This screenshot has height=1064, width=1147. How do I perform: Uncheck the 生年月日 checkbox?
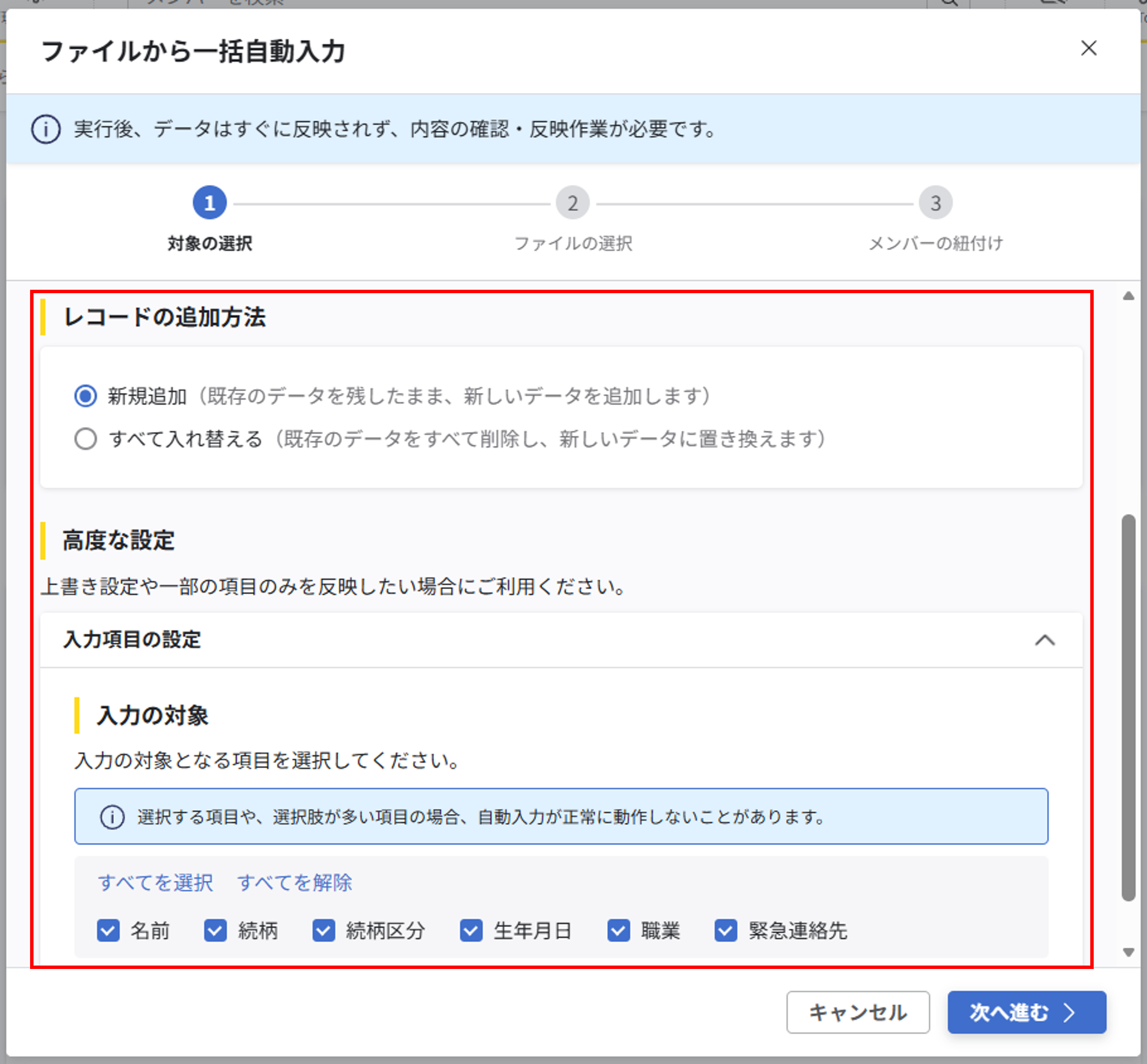click(x=471, y=930)
